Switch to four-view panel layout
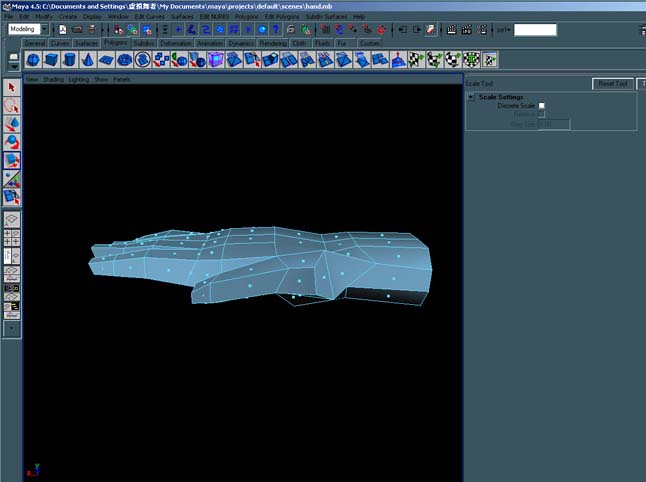 [12, 238]
